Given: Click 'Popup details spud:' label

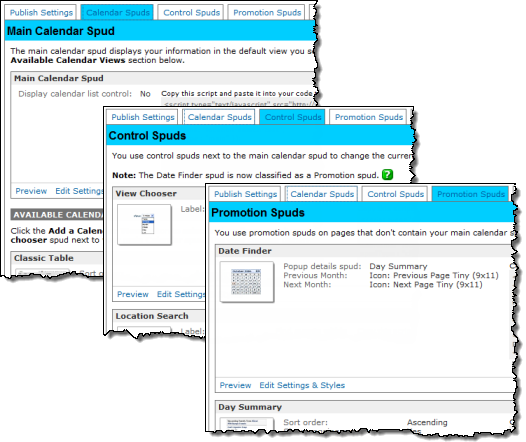Looking at the screenshot, I should [322, 266].
